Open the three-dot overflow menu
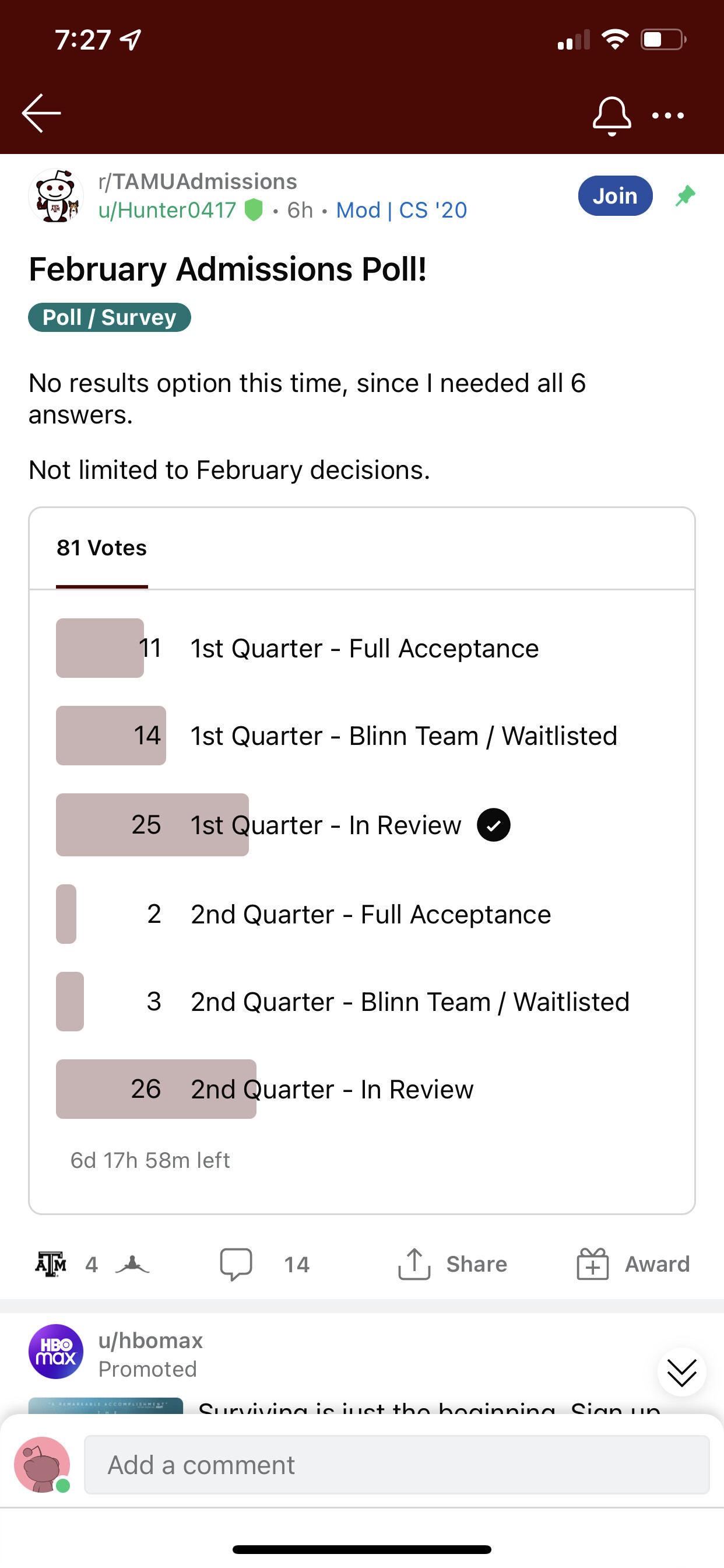This screenshot has width=724, height=1568. coord(667,116)
